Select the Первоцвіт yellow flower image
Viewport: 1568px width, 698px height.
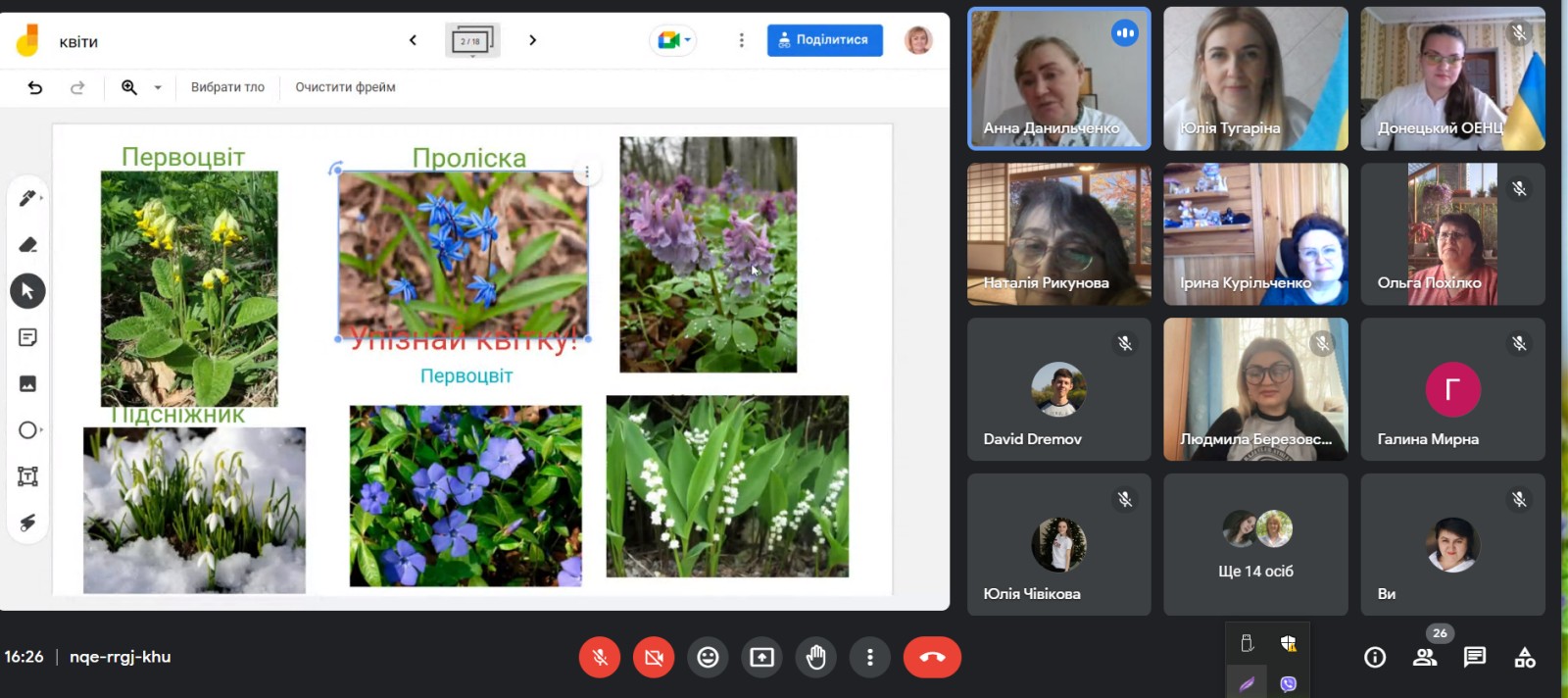[189, 288]
